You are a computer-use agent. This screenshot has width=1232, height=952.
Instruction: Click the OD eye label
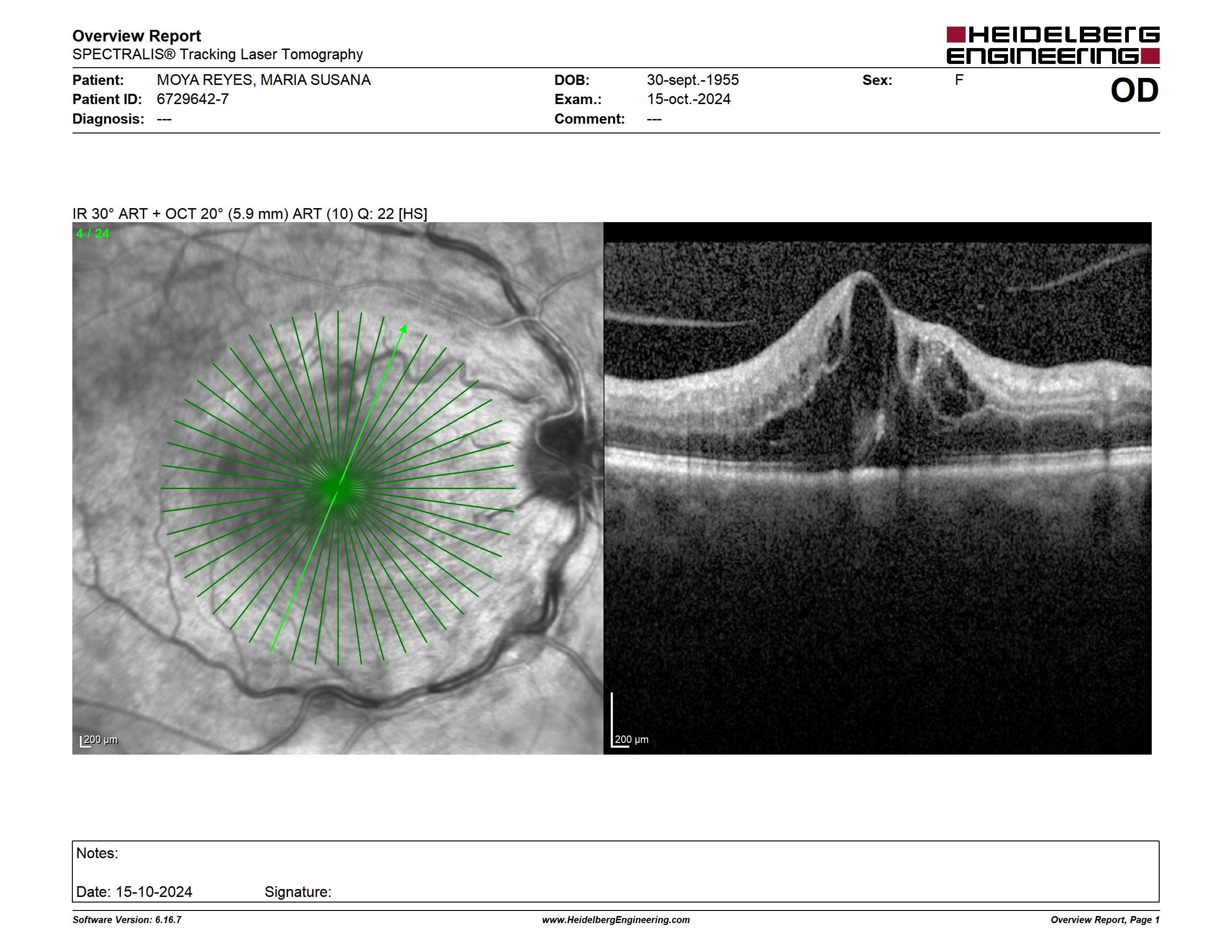pos(1134,91)
